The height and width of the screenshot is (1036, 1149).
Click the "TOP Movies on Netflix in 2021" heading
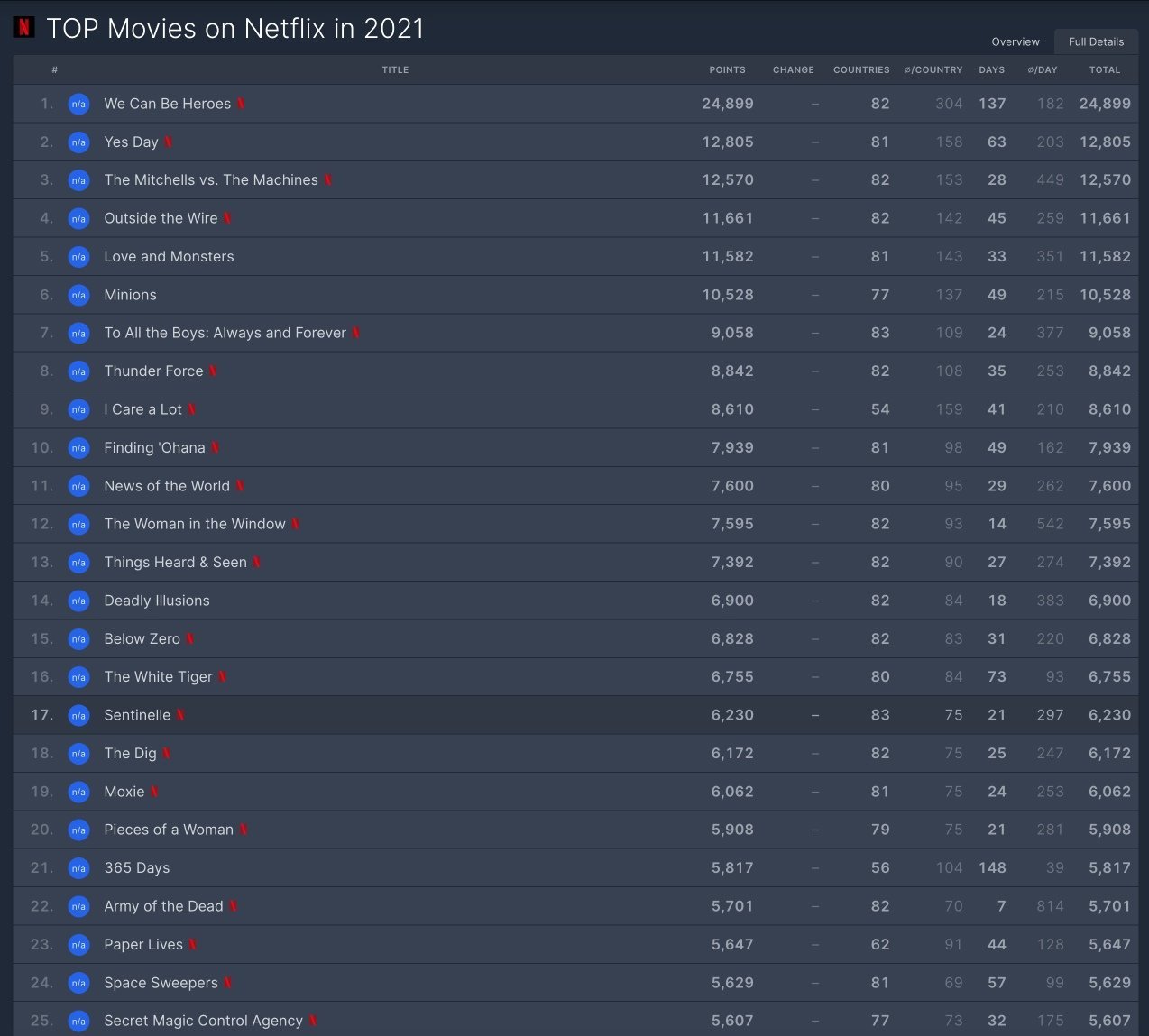point(235,28)
